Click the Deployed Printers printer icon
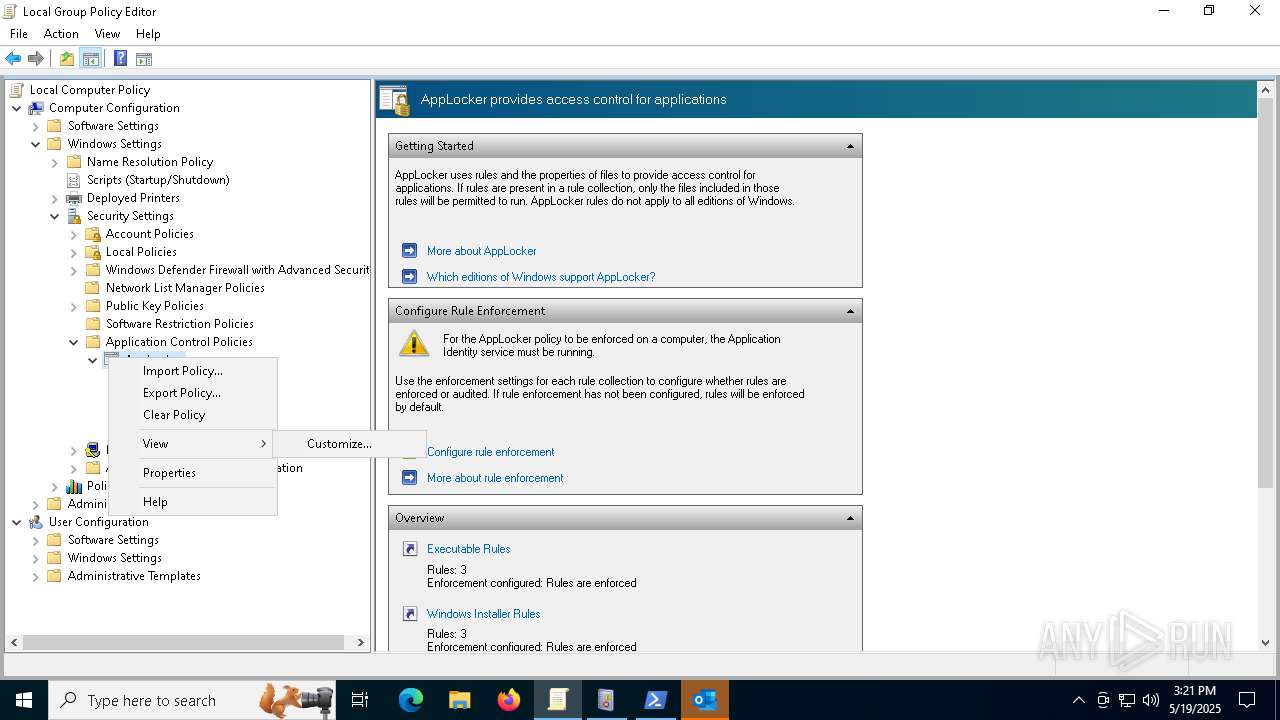The height and width of the screenshot is (720, 1280). coord(74,198)
